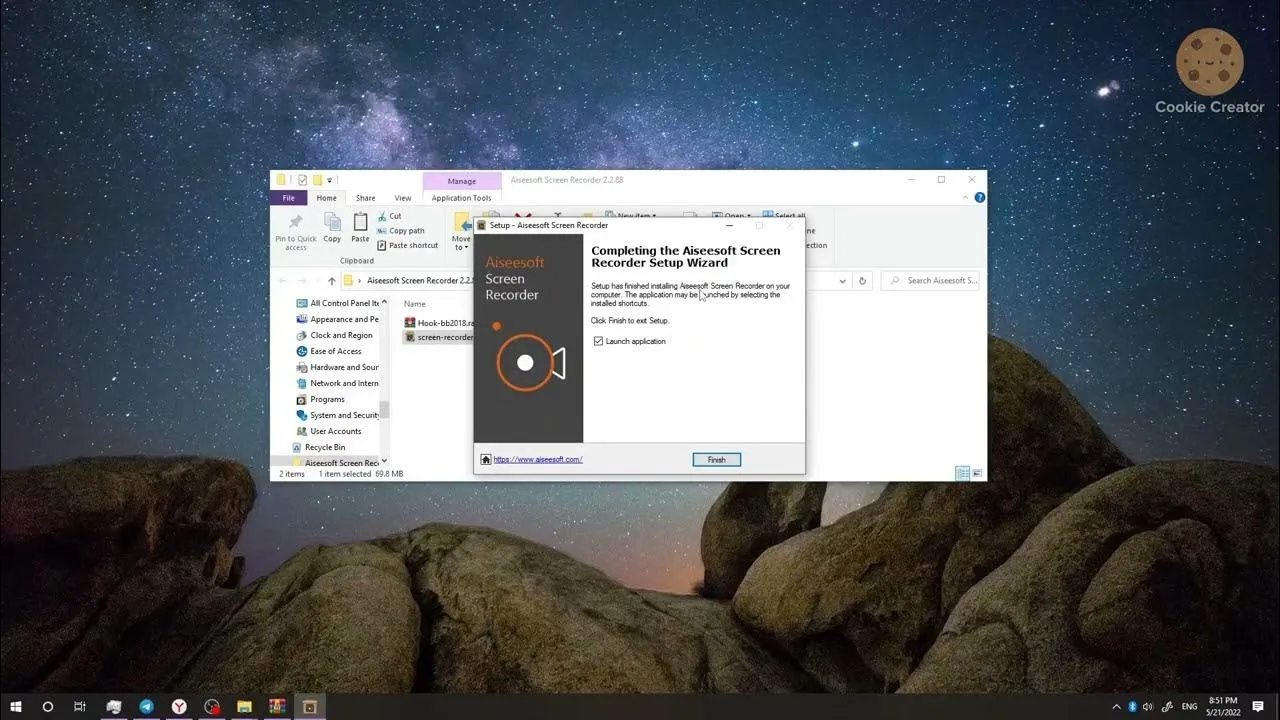The height and width of the screenshot is (720, 1280).
Task: Click the home icon beside the Aiseesoft URL
Action: [x=486, y=460]
